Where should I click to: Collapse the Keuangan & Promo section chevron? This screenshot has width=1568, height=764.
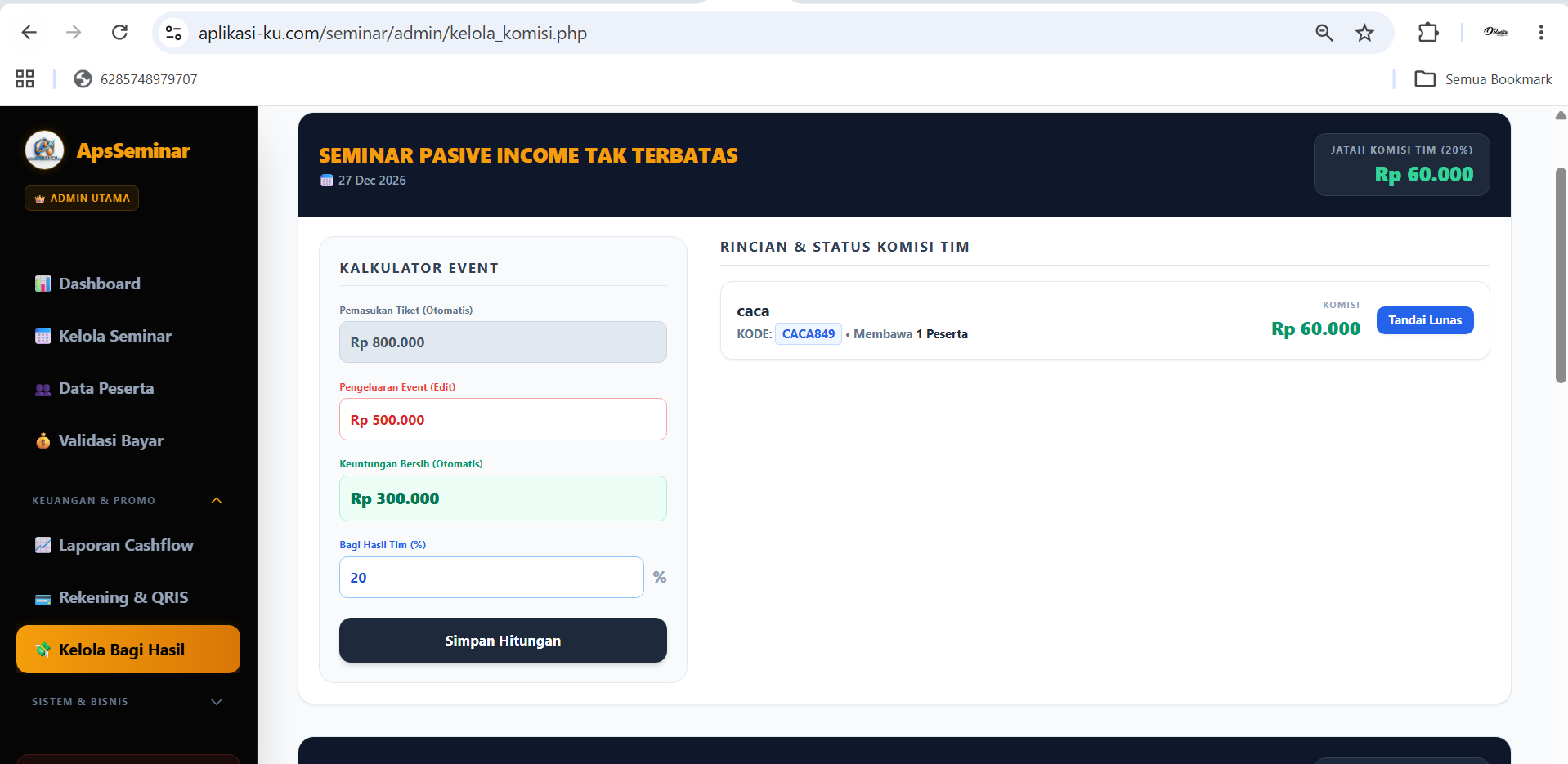click(x=217, y=500)
